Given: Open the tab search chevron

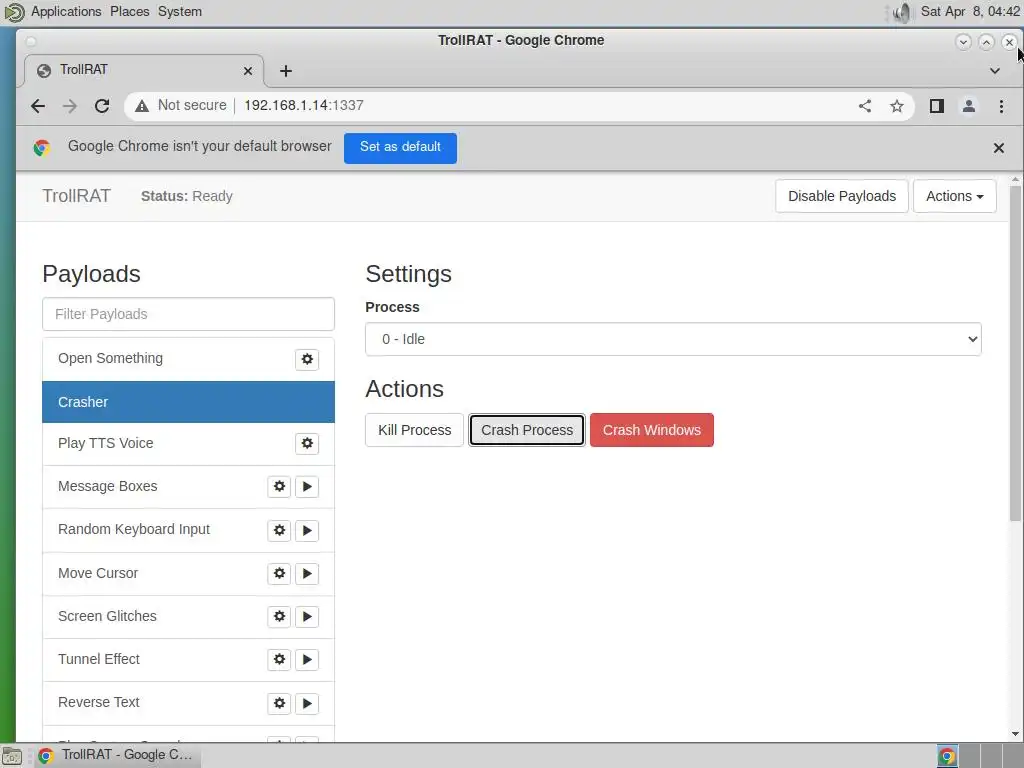Looking at the screenshot, I should [x=995, y=71].
